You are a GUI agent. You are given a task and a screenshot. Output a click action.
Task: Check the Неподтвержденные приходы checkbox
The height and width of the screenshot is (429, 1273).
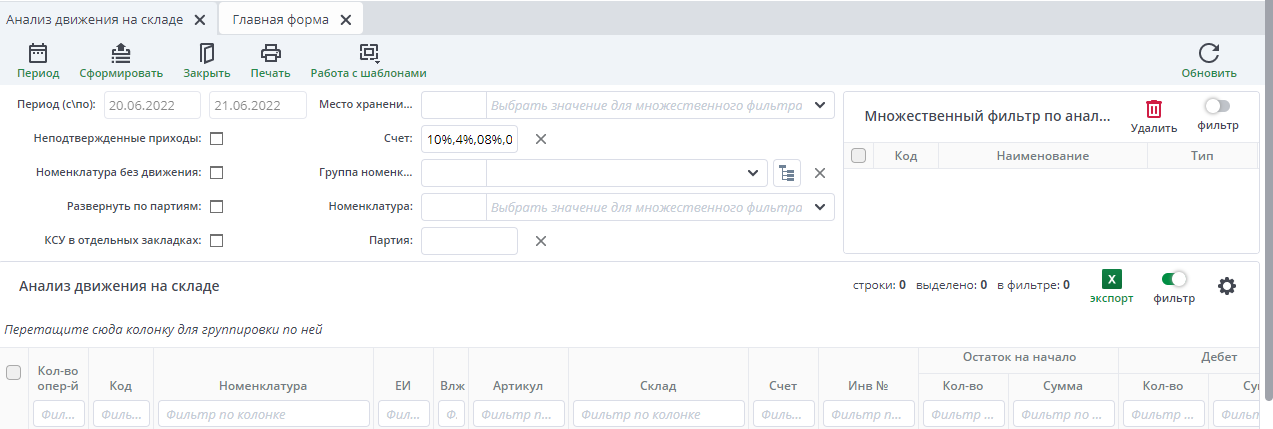[x=216, y=139]
